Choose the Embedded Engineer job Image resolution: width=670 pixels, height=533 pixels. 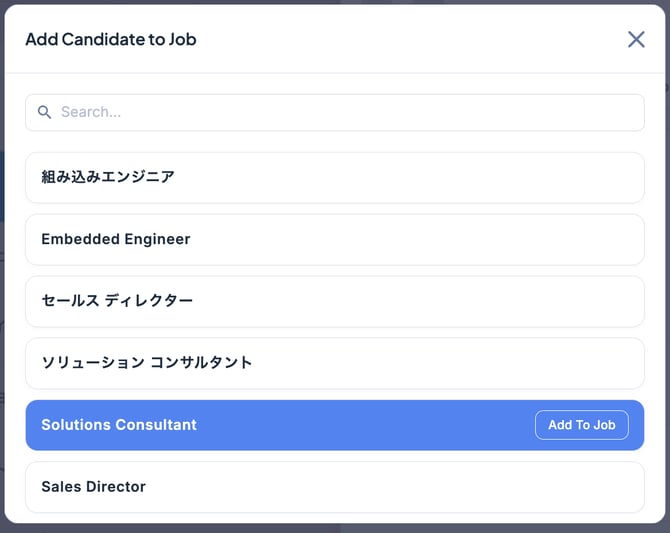pyautogui.click(x=334, y=240)
